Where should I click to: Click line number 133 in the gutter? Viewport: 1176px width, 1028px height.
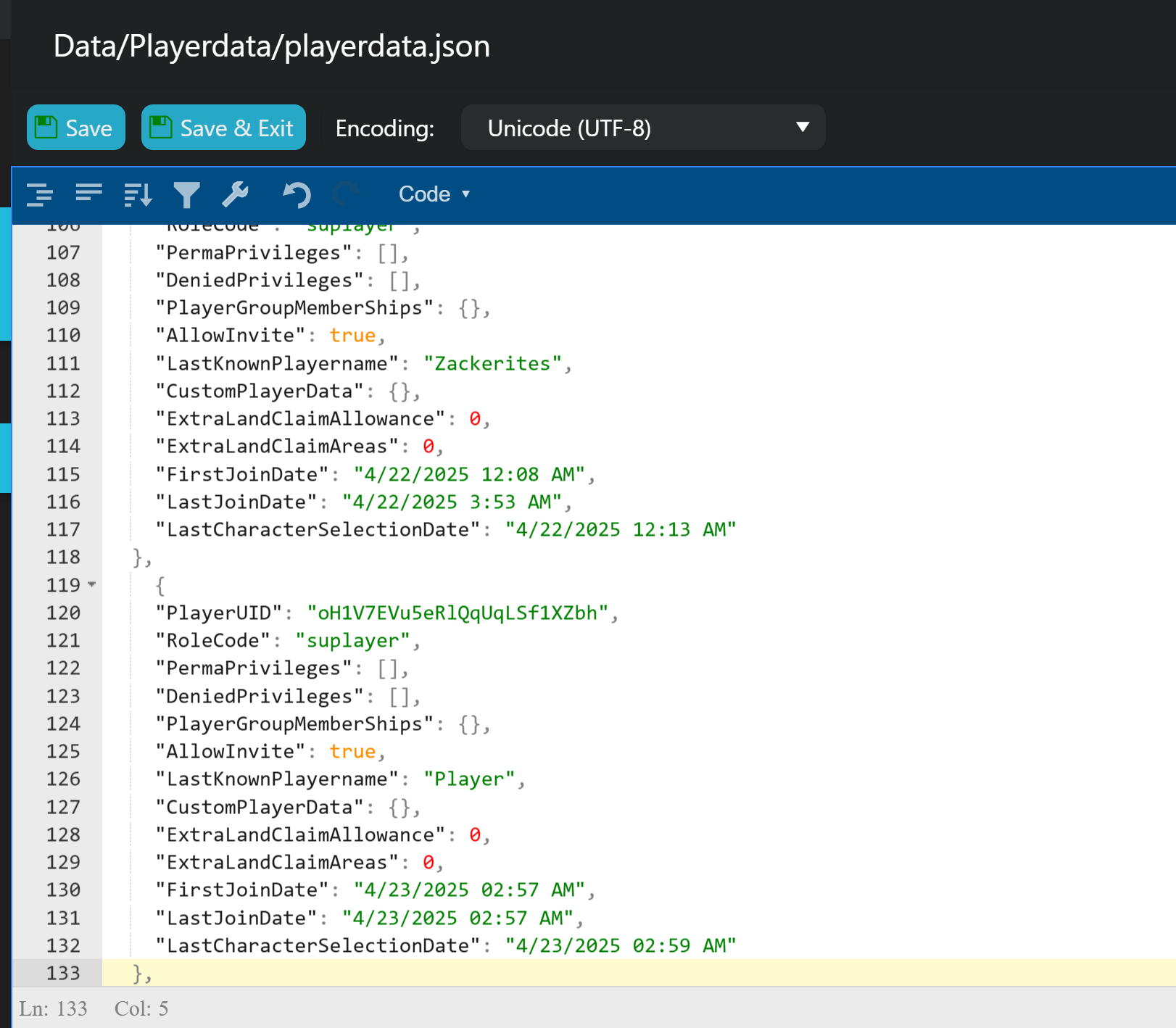point(63,973)
